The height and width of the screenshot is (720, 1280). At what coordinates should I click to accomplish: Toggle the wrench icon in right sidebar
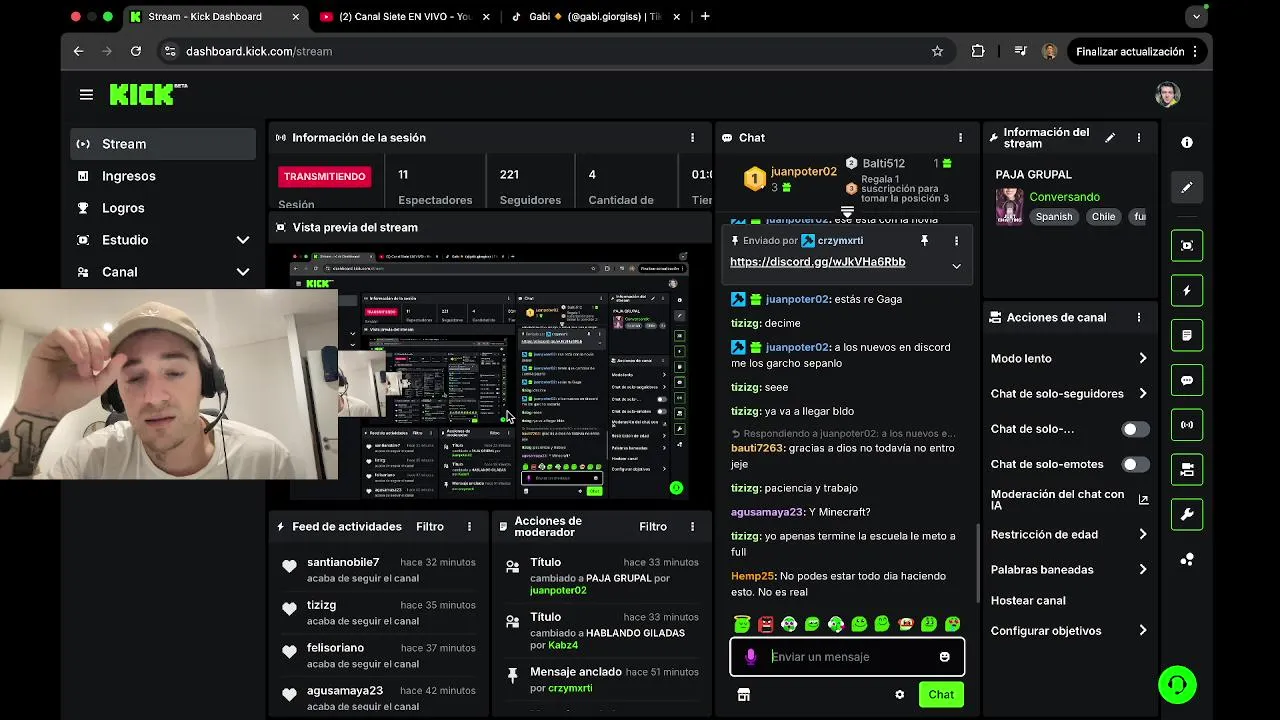click(x=1187, y=515)
